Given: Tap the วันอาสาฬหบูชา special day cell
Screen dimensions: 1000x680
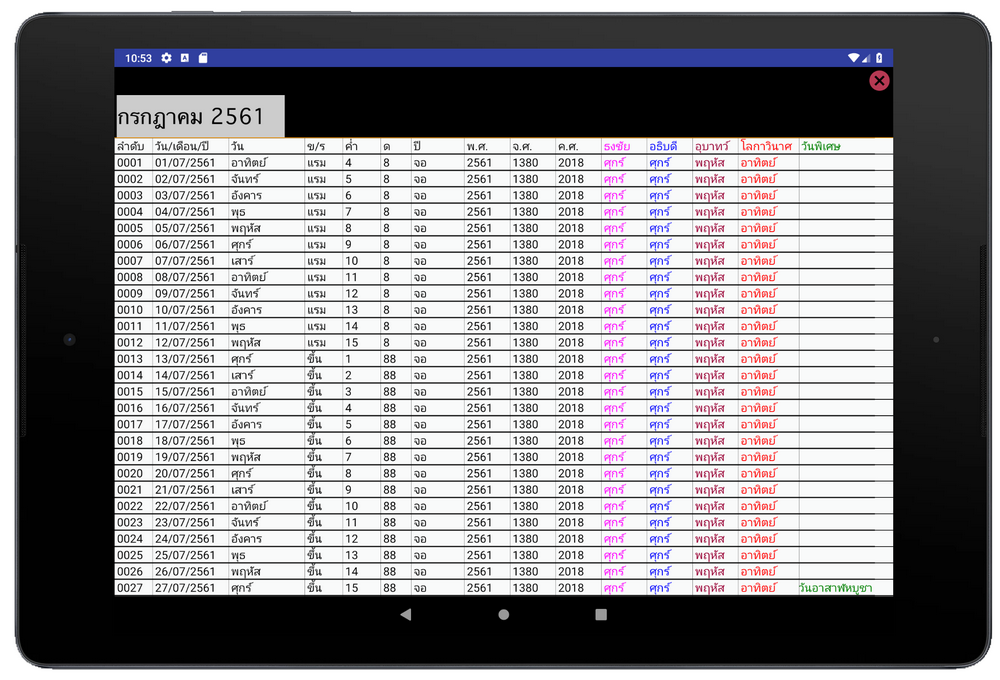Looking at the screenshot, I should pos(835,588).
